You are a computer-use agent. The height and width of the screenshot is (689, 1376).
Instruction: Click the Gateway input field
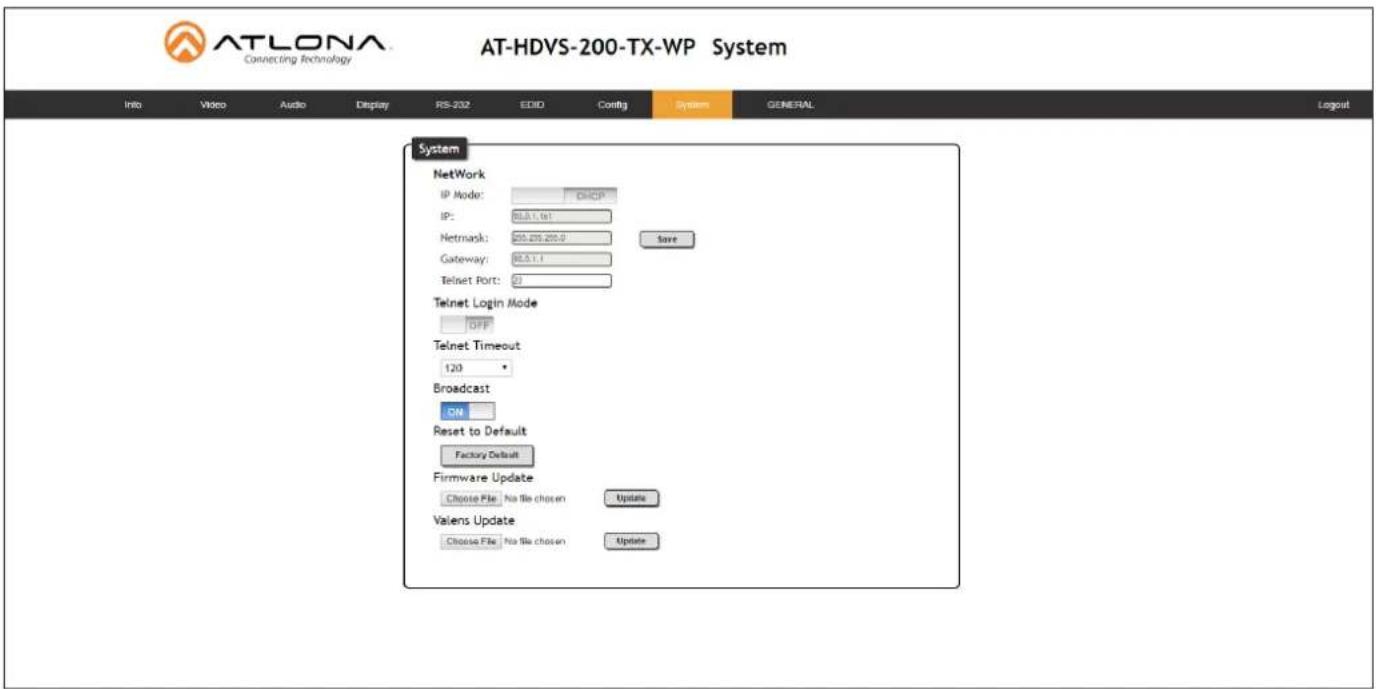[x=561, y=259]
